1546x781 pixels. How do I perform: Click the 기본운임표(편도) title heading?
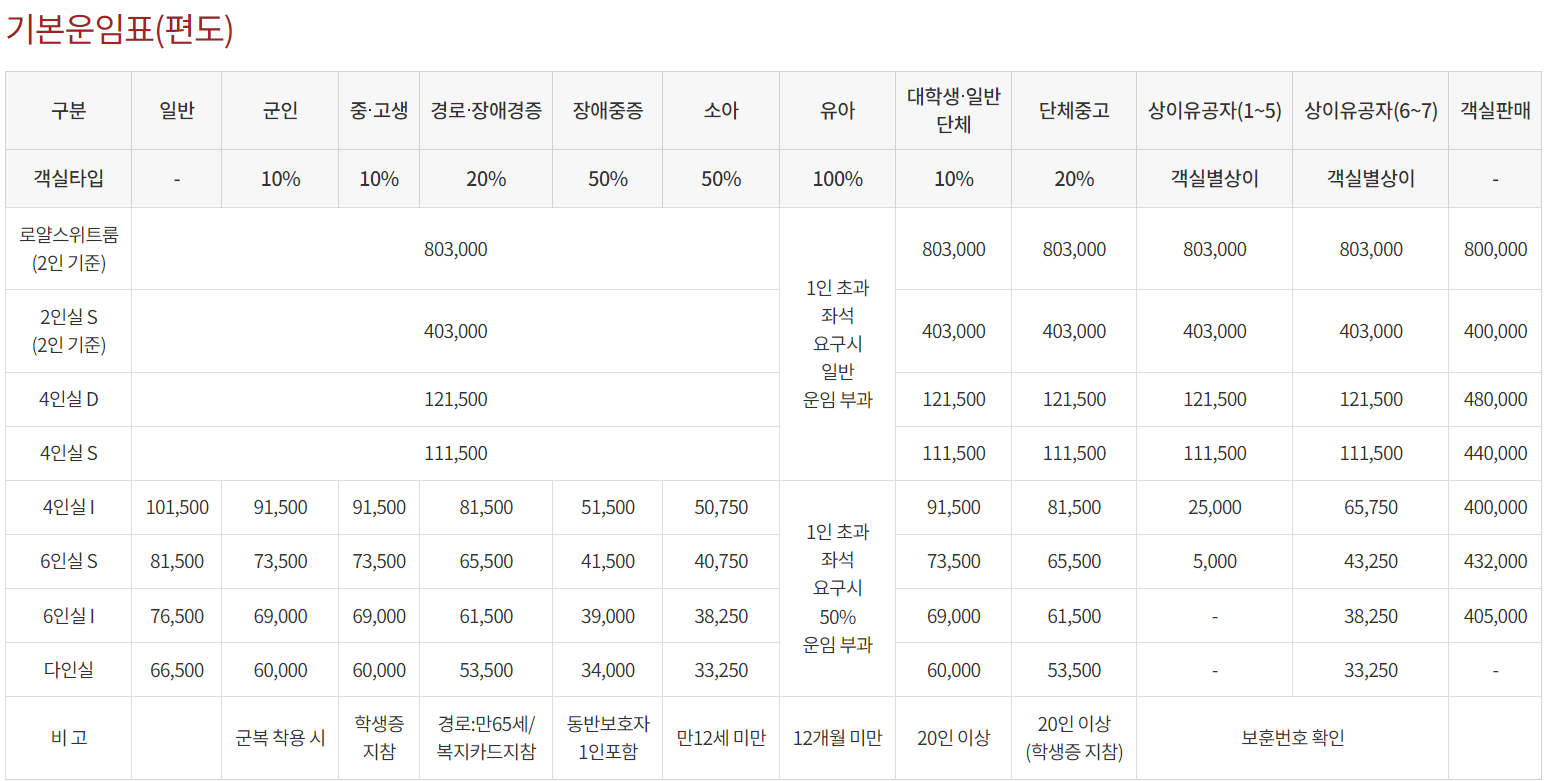coord(120,30)
